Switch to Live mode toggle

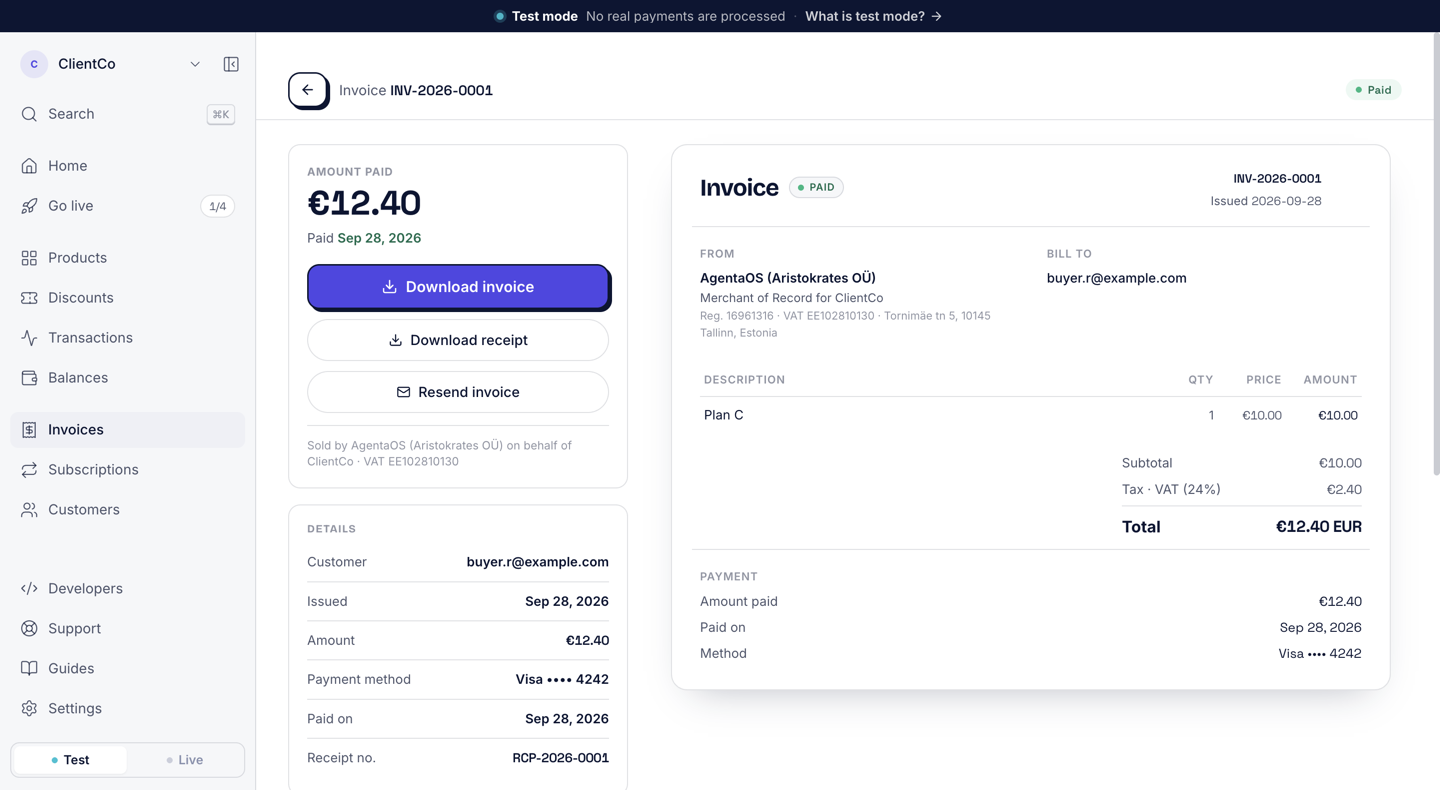(x=185, y=760)
